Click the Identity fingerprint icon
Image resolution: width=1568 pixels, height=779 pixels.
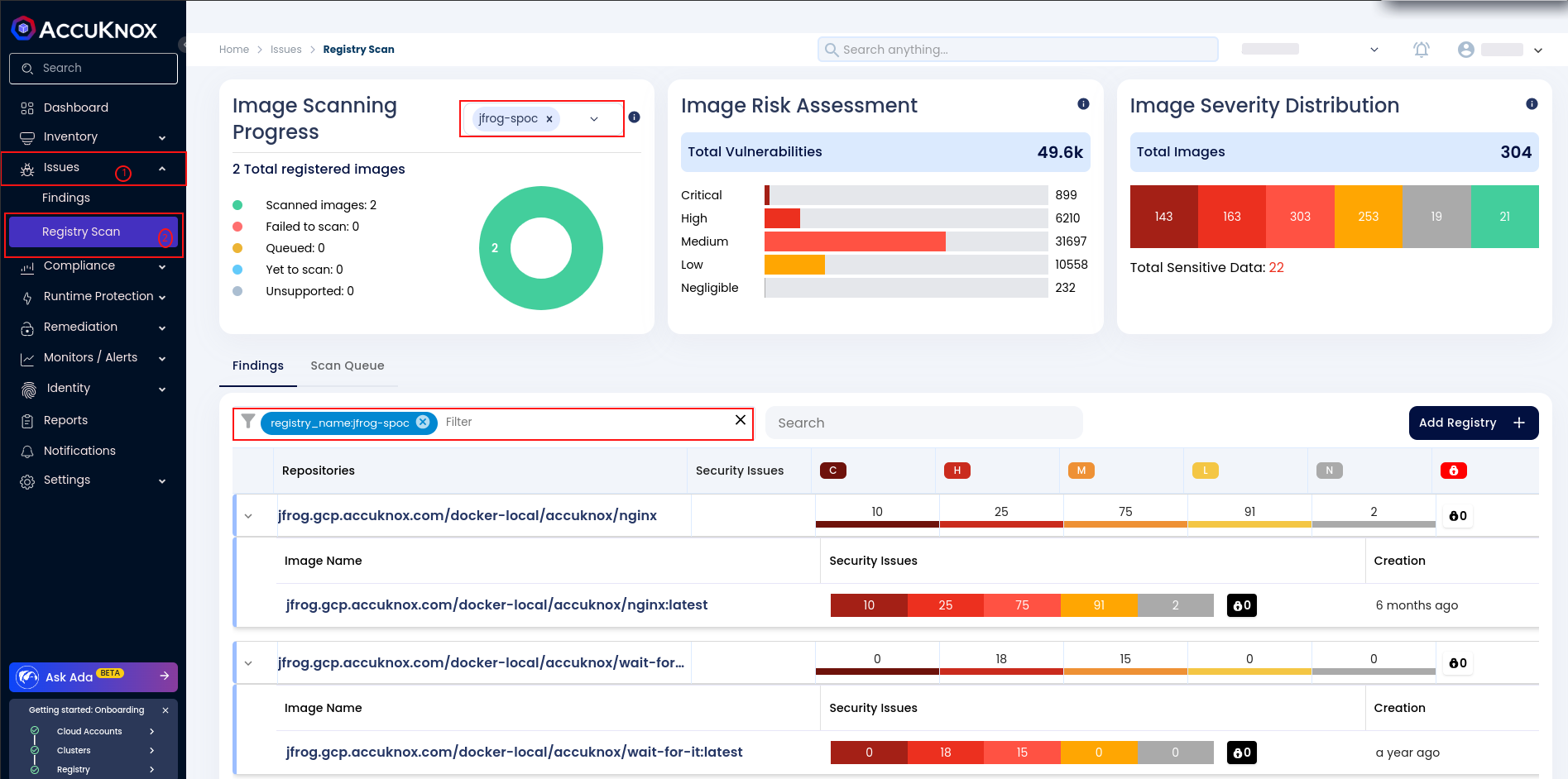click(x=28, y=389)
